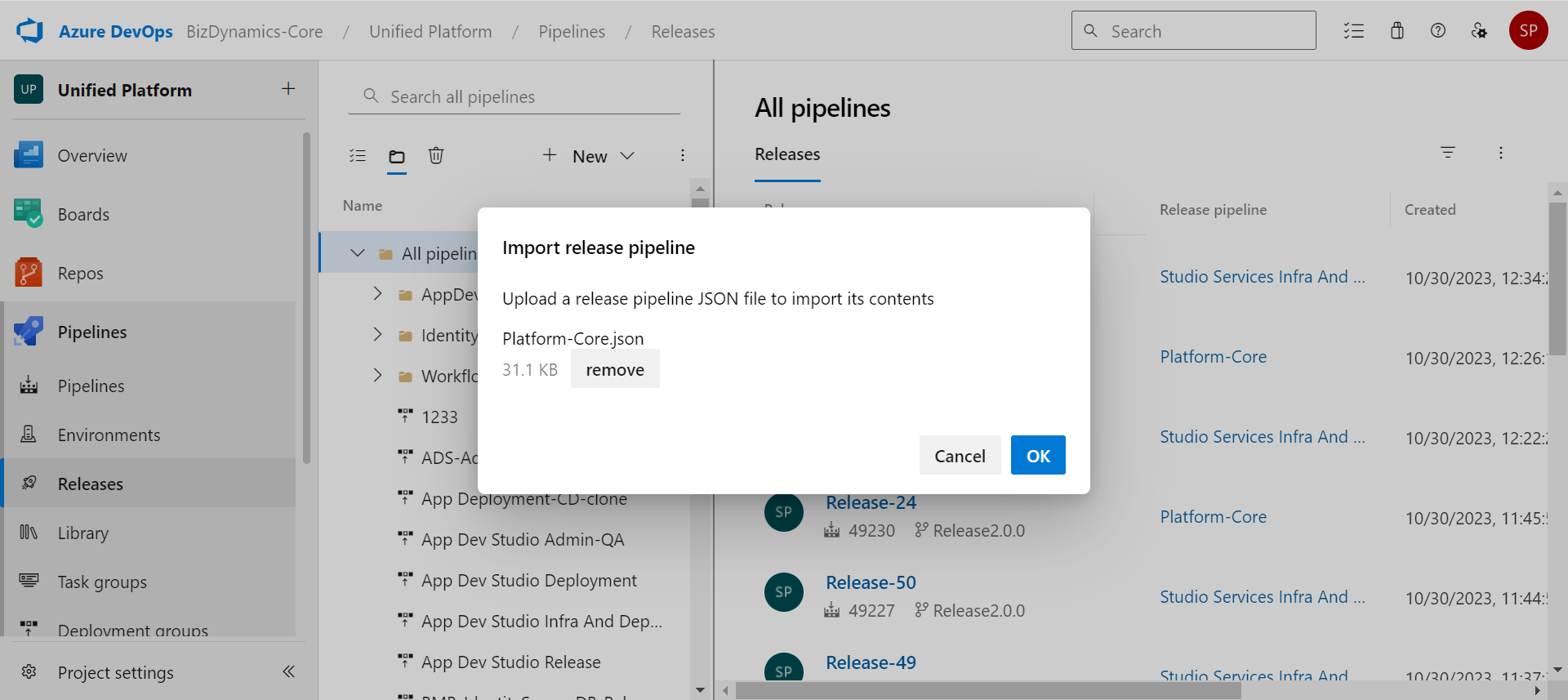Expand the Workflow folder chevron
This screenshot has height=700, width=1568.
[x=377, y=375]
